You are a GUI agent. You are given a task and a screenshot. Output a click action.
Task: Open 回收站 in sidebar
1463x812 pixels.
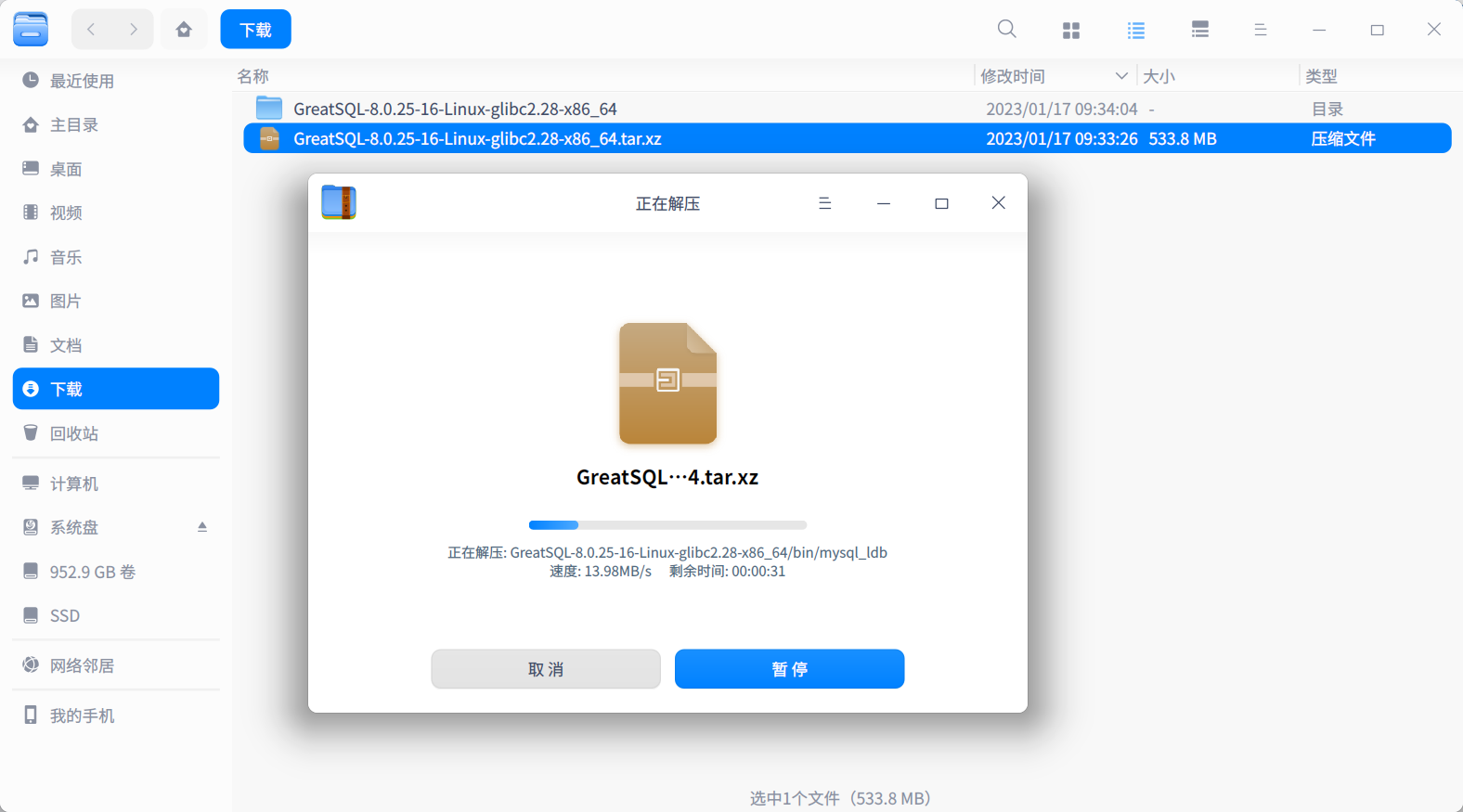click(116, 433)
